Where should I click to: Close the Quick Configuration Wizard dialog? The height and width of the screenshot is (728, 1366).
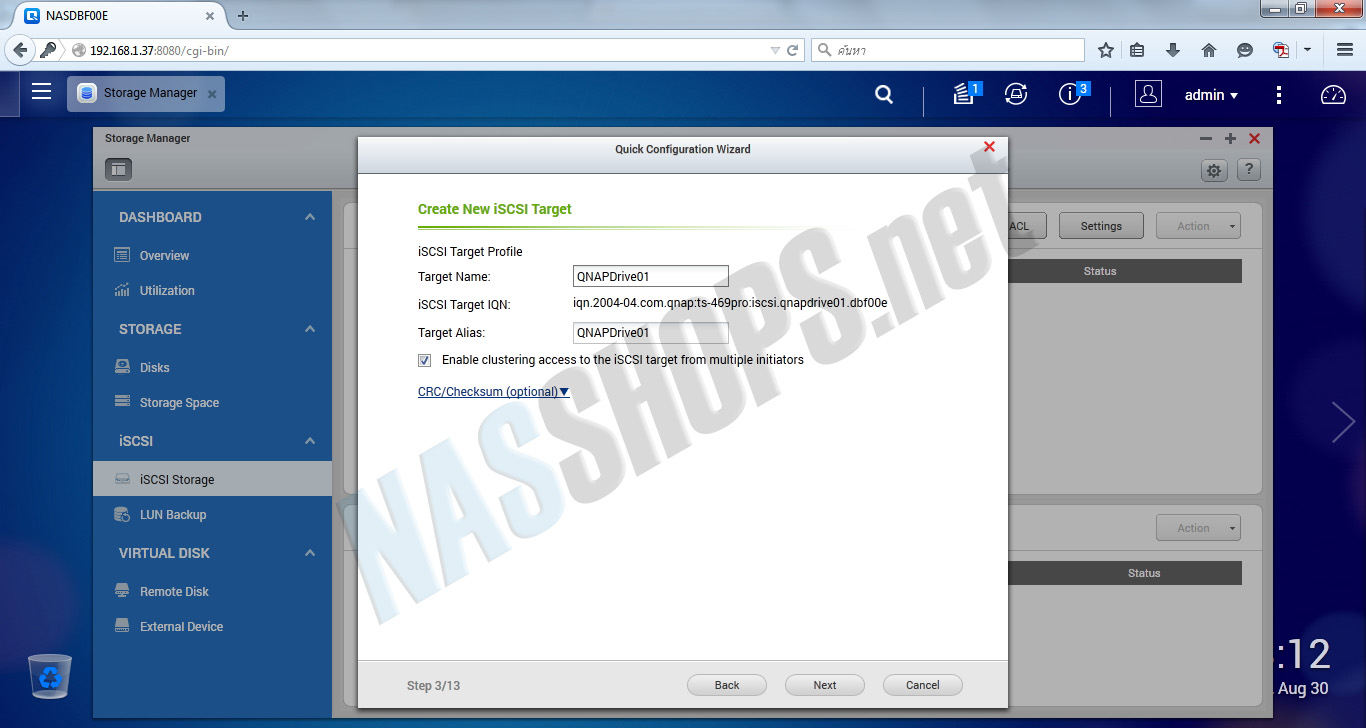tap(989, 147)
